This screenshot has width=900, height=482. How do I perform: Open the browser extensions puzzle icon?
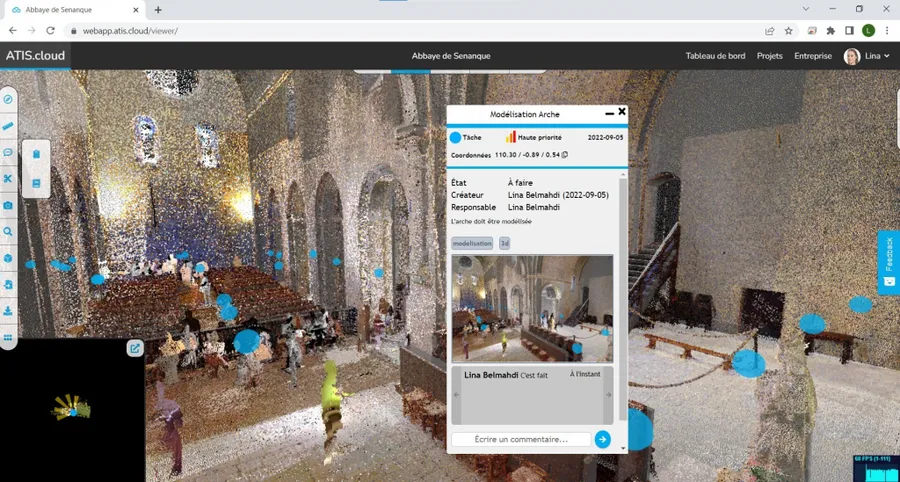831,31
